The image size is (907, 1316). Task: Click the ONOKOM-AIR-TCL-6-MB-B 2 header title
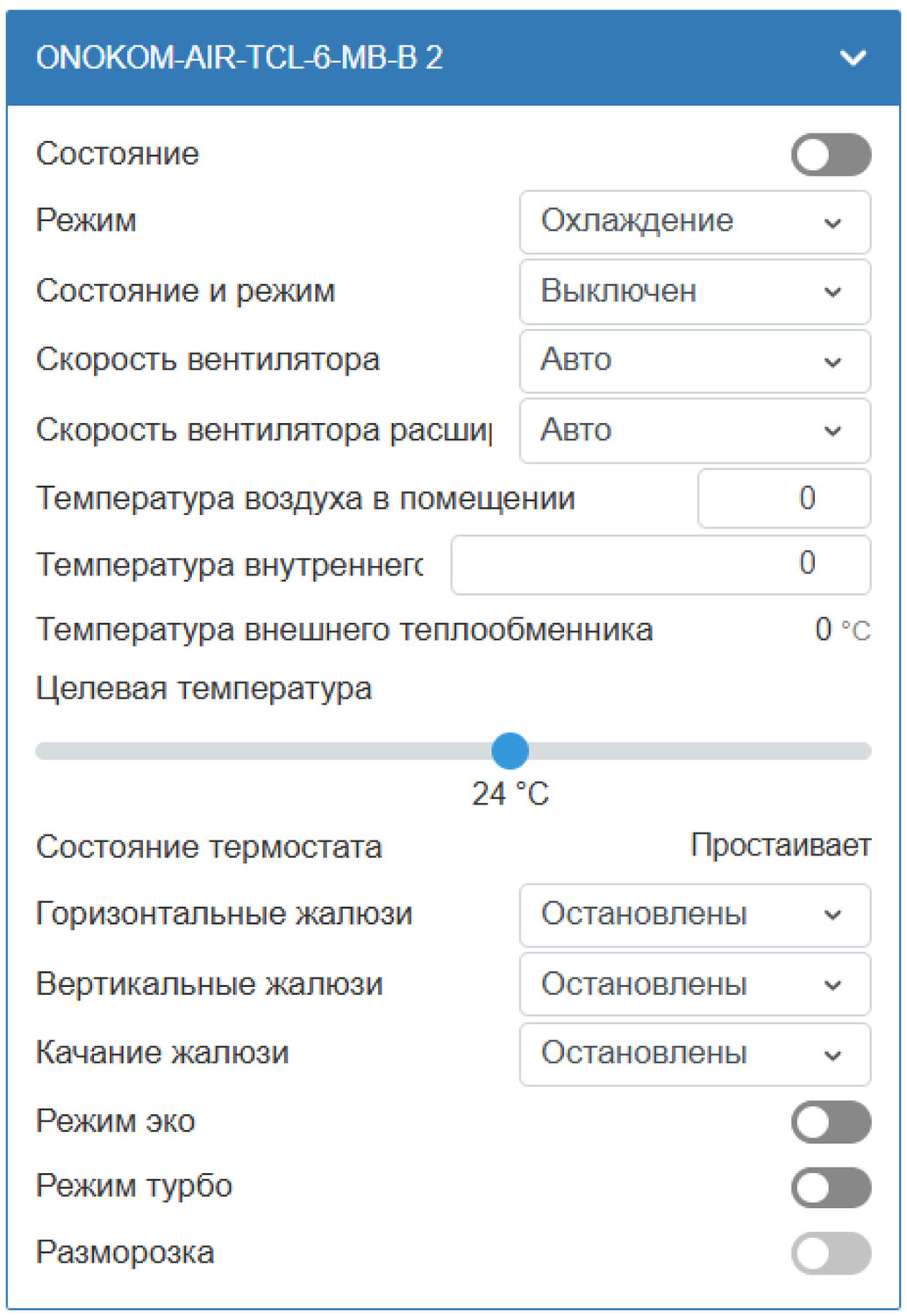(239, 58)
